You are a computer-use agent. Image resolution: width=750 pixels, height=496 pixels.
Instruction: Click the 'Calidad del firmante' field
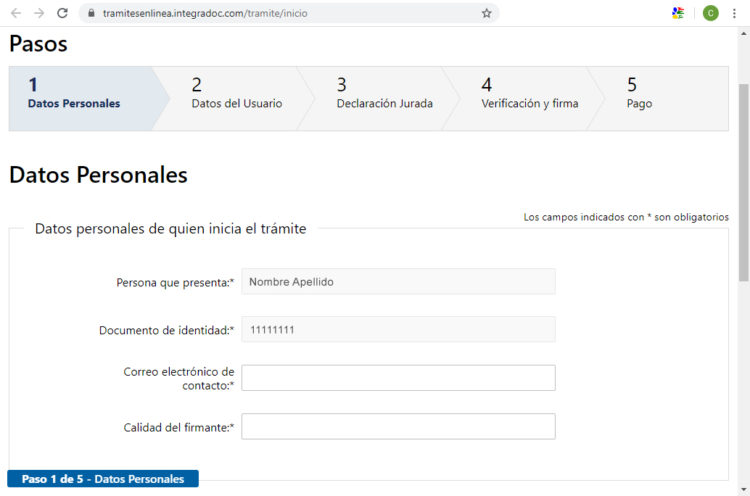click(398, 426)
